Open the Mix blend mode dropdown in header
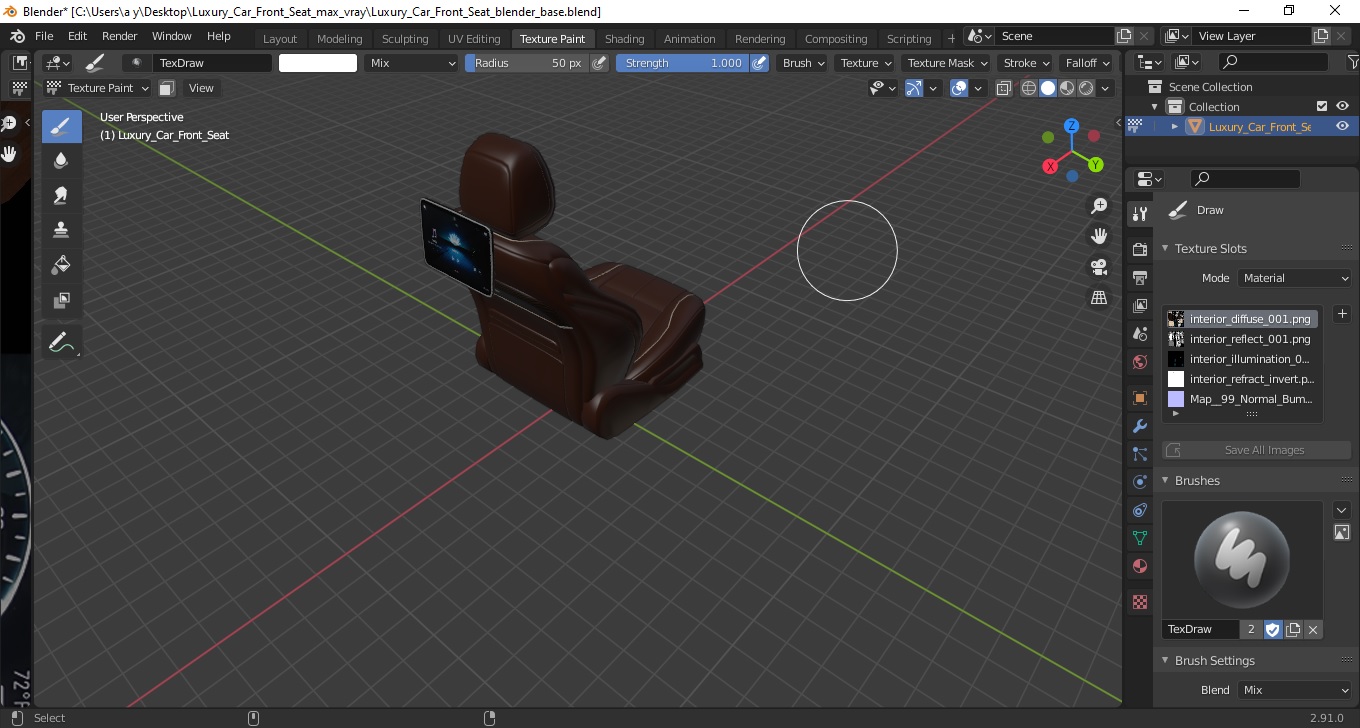 [411, 63]
